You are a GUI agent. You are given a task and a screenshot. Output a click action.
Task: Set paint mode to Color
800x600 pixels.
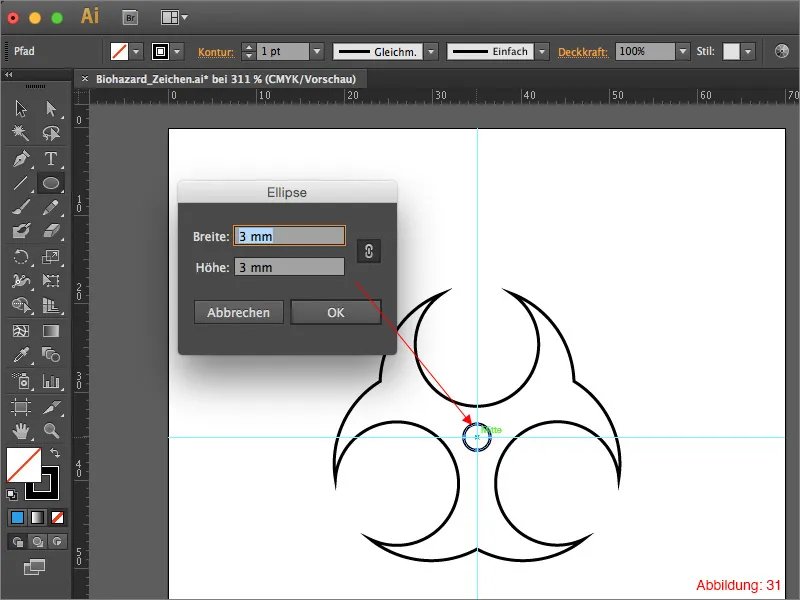pyautogui.click(x=17, y=517)
